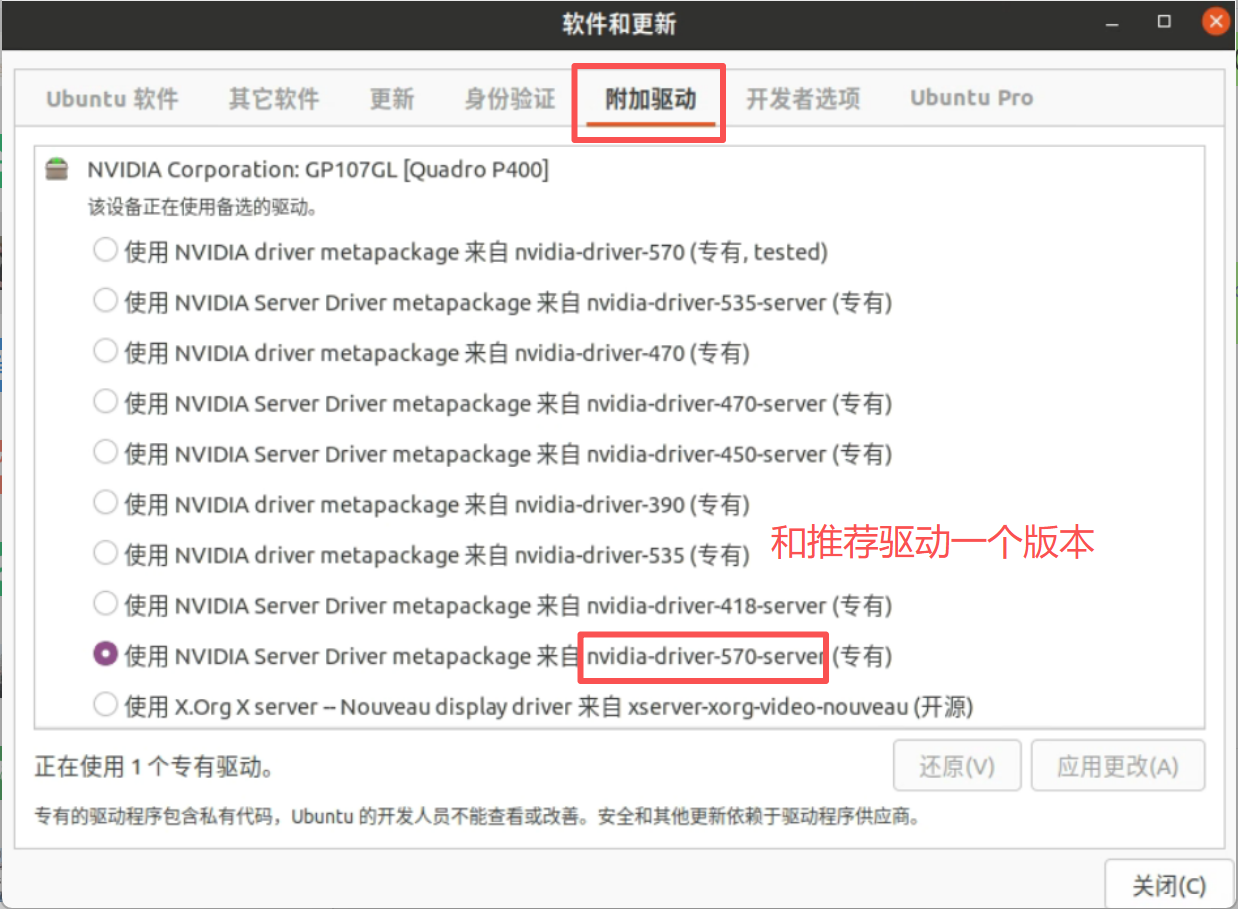Switch to open-source Nouveau driver option
Image resolution: width=1238 pixels, height=909 pixels.
105,705
